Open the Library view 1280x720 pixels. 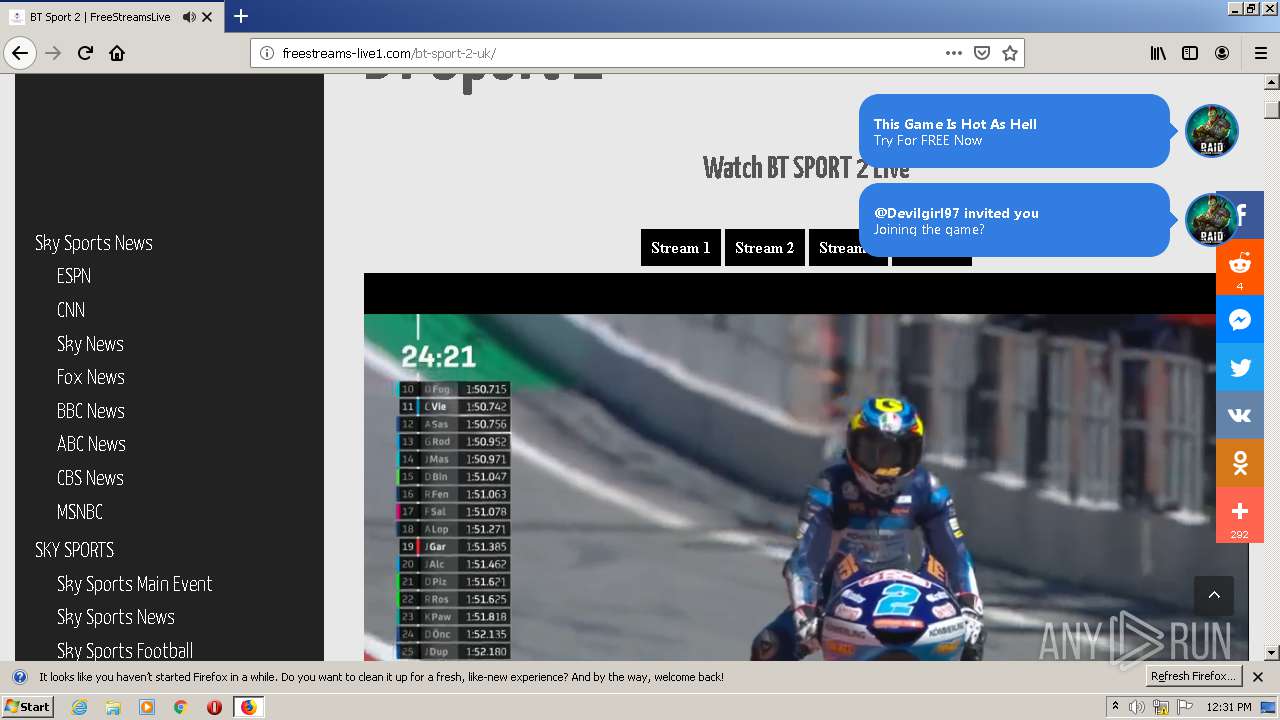pos(1158,53)
